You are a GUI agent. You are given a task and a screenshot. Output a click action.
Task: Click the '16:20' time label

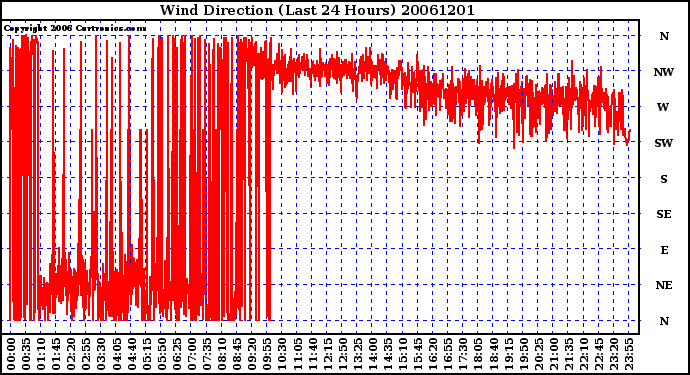433,354
